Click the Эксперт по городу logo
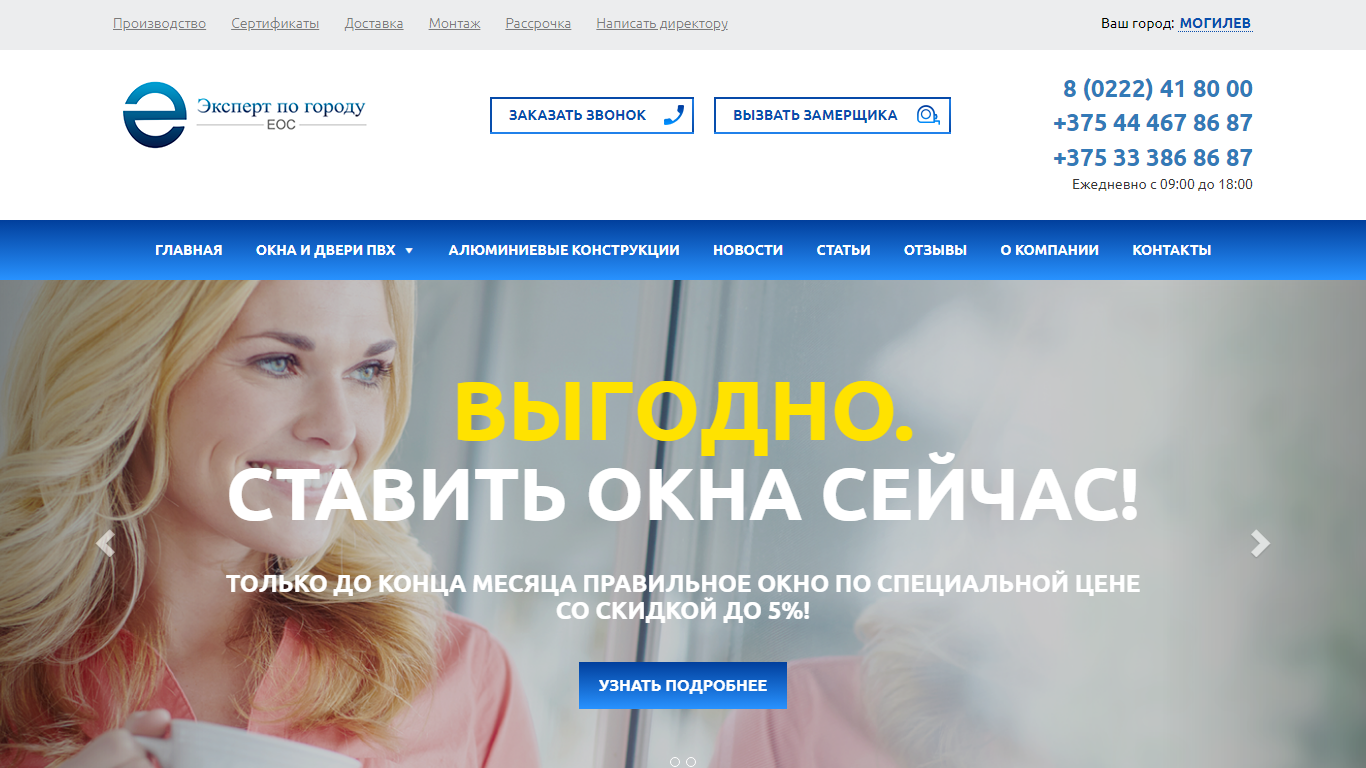 pos(244,115)
